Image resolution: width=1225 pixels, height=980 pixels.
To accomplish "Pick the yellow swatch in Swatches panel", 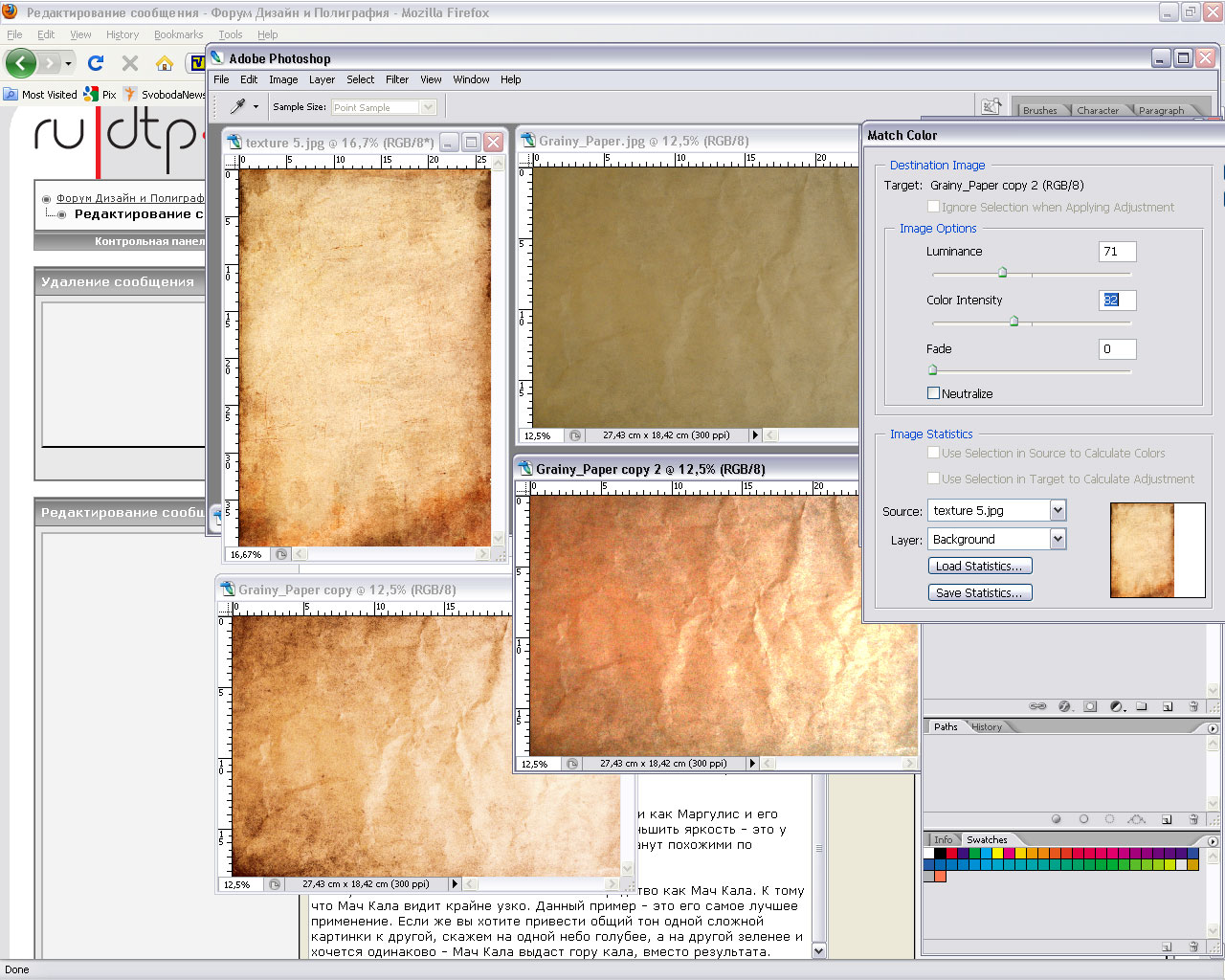I will point(998,853).
